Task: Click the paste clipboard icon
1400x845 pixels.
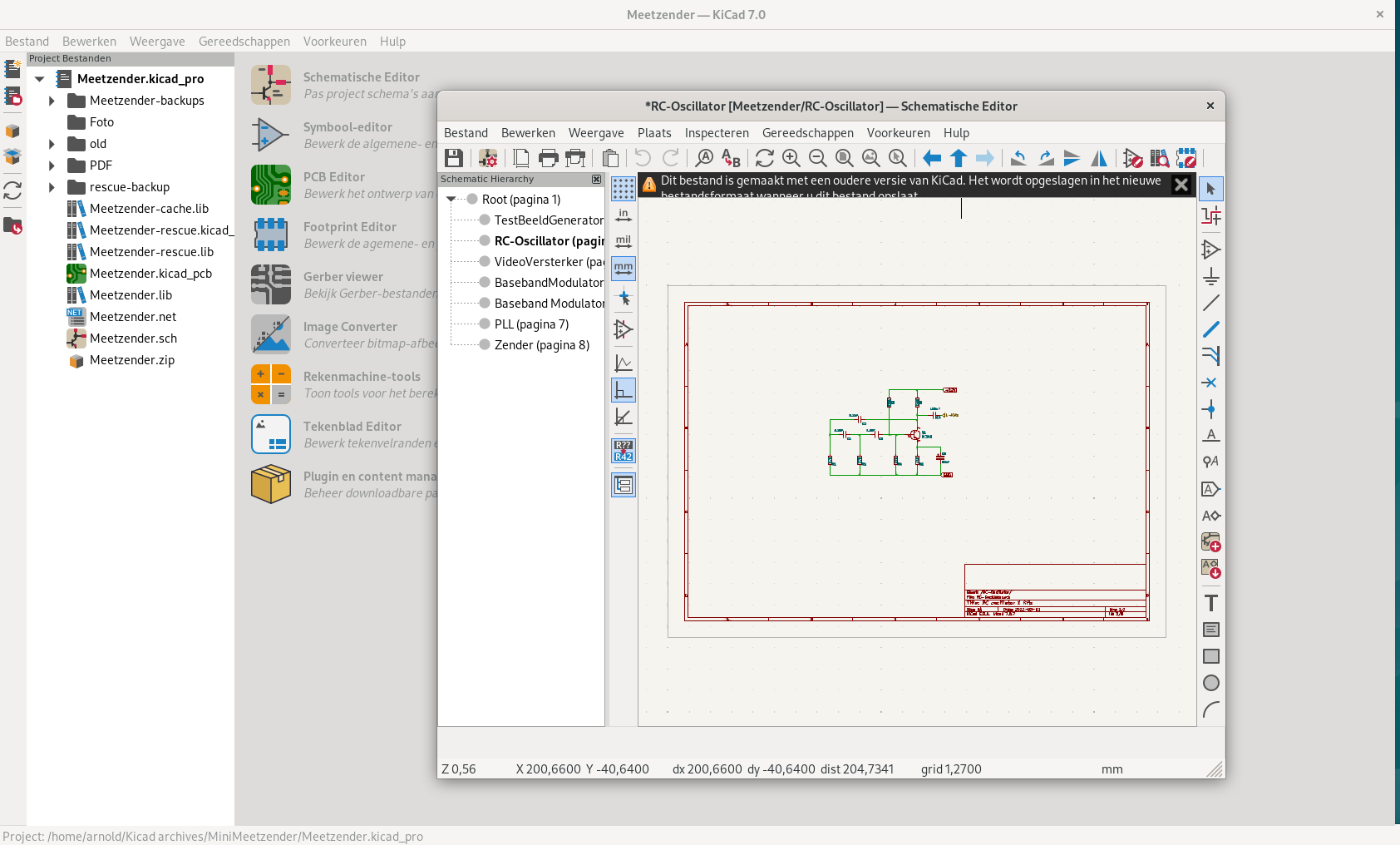Action: pos(609,158)
